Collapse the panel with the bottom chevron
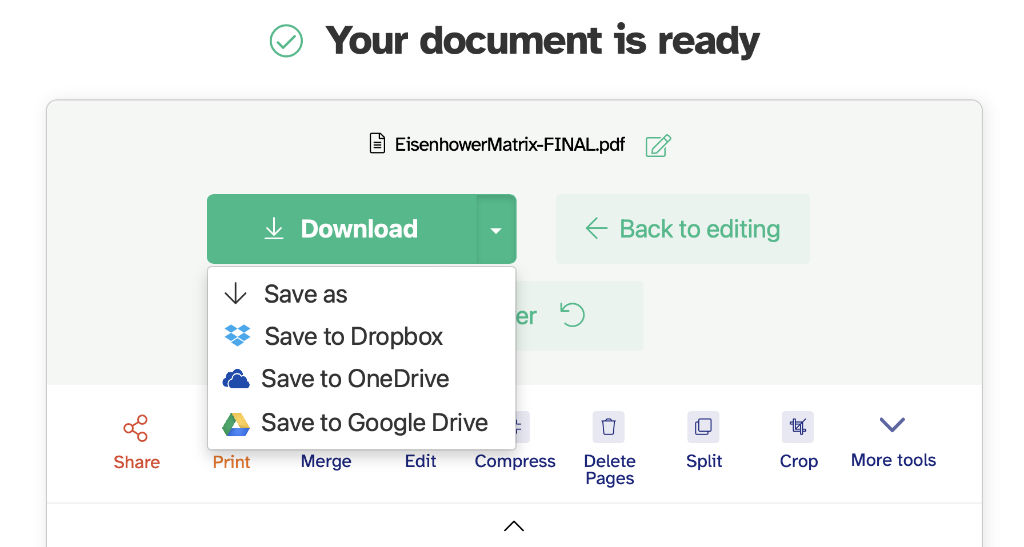The width and height of the screenshot is (1024, 547). (x=514, y=526)
